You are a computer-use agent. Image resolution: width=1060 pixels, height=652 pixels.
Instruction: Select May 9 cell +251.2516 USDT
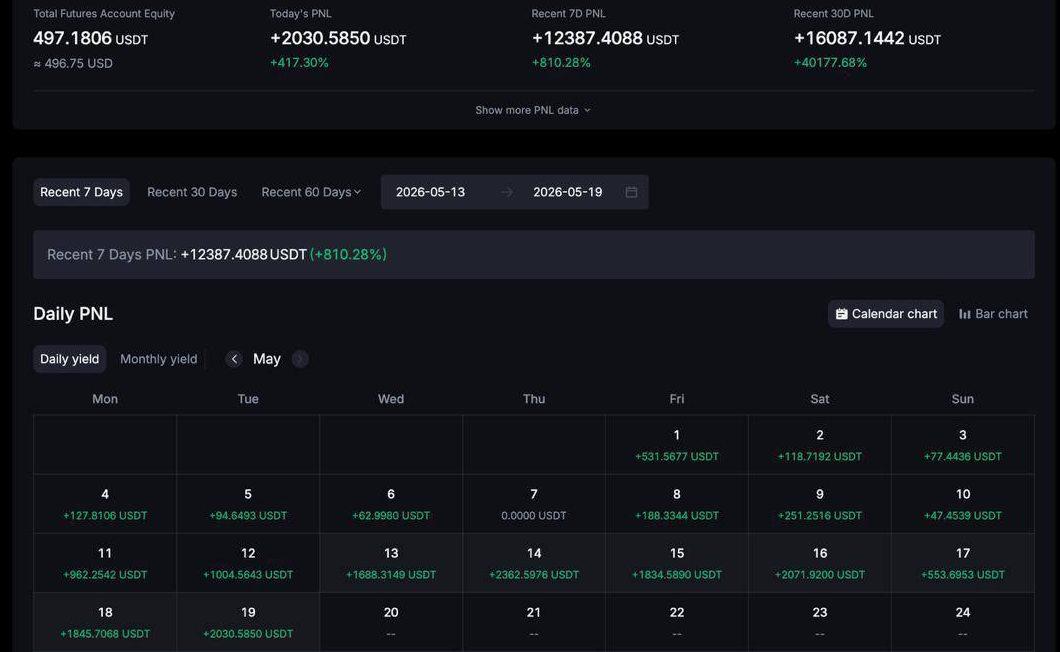click(820, 504)
